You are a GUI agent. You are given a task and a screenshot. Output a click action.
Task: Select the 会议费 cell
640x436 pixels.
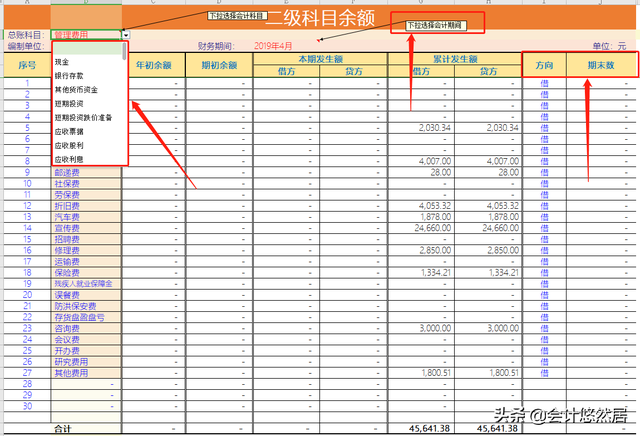86,340
